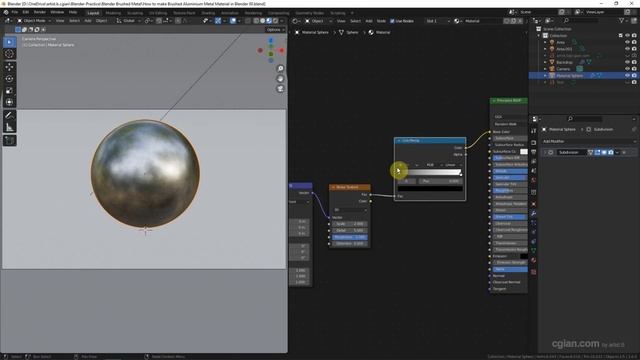Hide Material Sphere with its eye icon
This screenshot has width=640, height=360.
coord(627,76)
